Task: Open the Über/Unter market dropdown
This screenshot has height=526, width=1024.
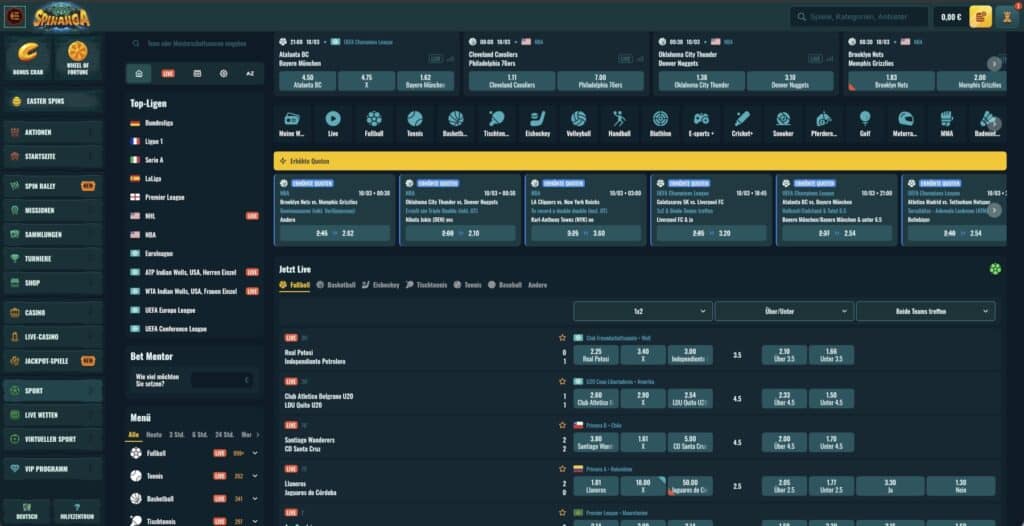Action: tap(784, 312)
